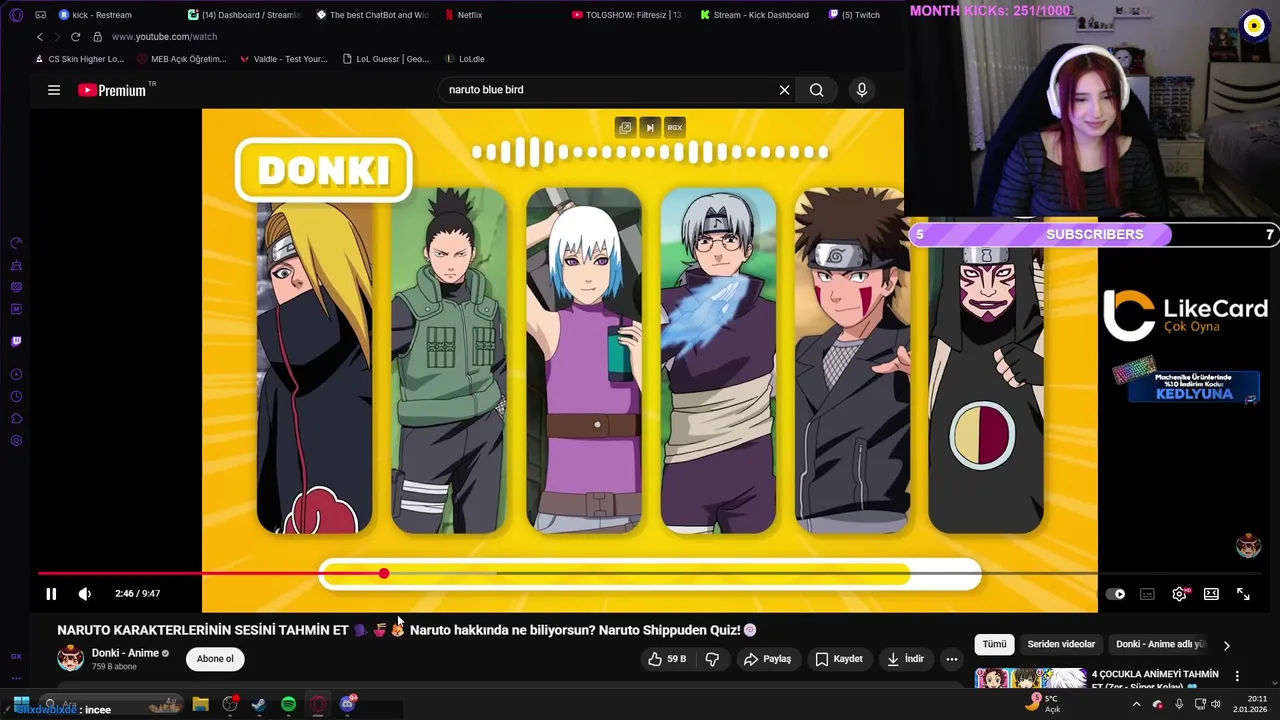The height and width of the screenshot is (720, 1280).
Task: Switch to 'The best ChatBot' tab
Action: click(x=372, y=15)
